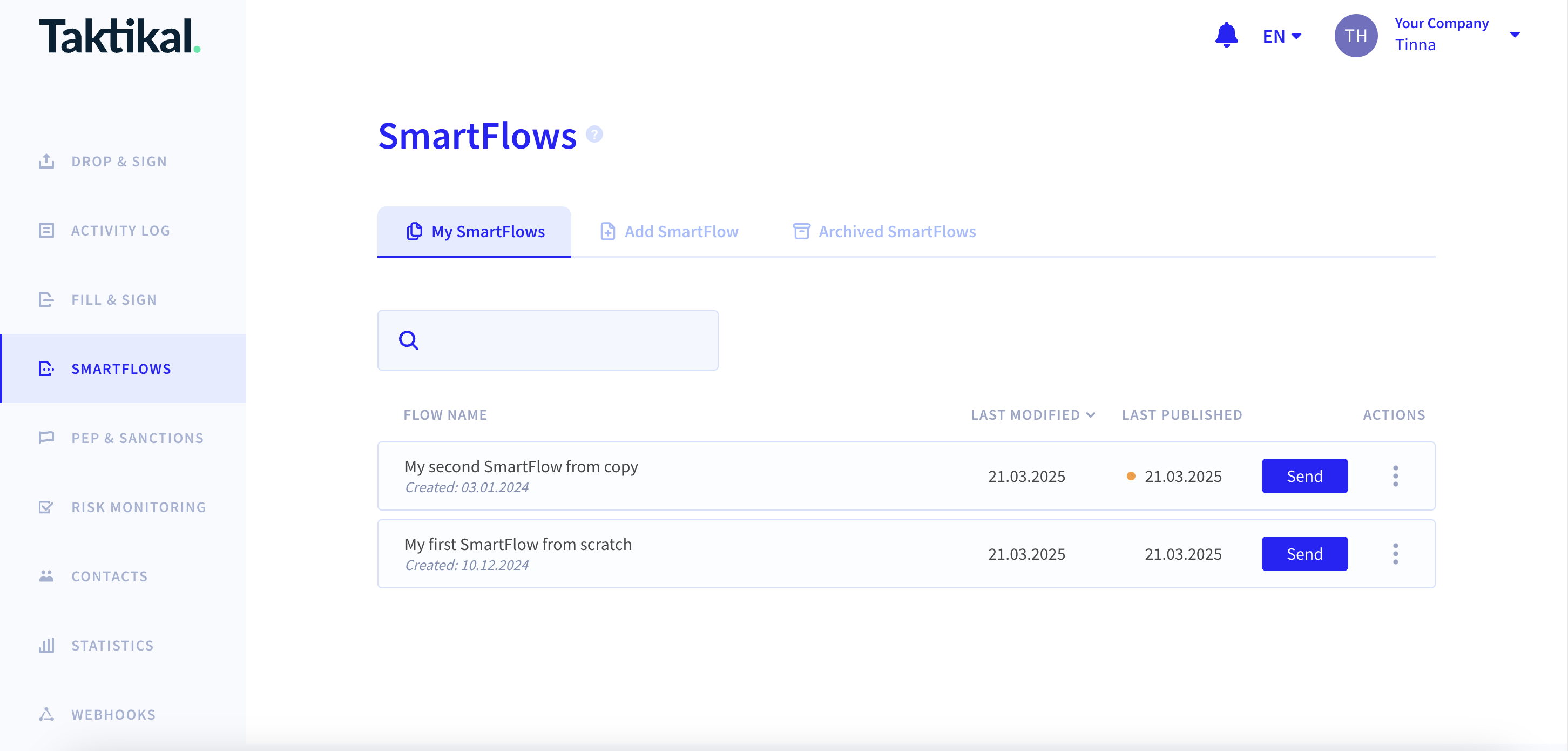Expand the Your Company account dropdown arrow
The width and height of the screenshot is (1568, 751).
click(x=1515, y=35)
